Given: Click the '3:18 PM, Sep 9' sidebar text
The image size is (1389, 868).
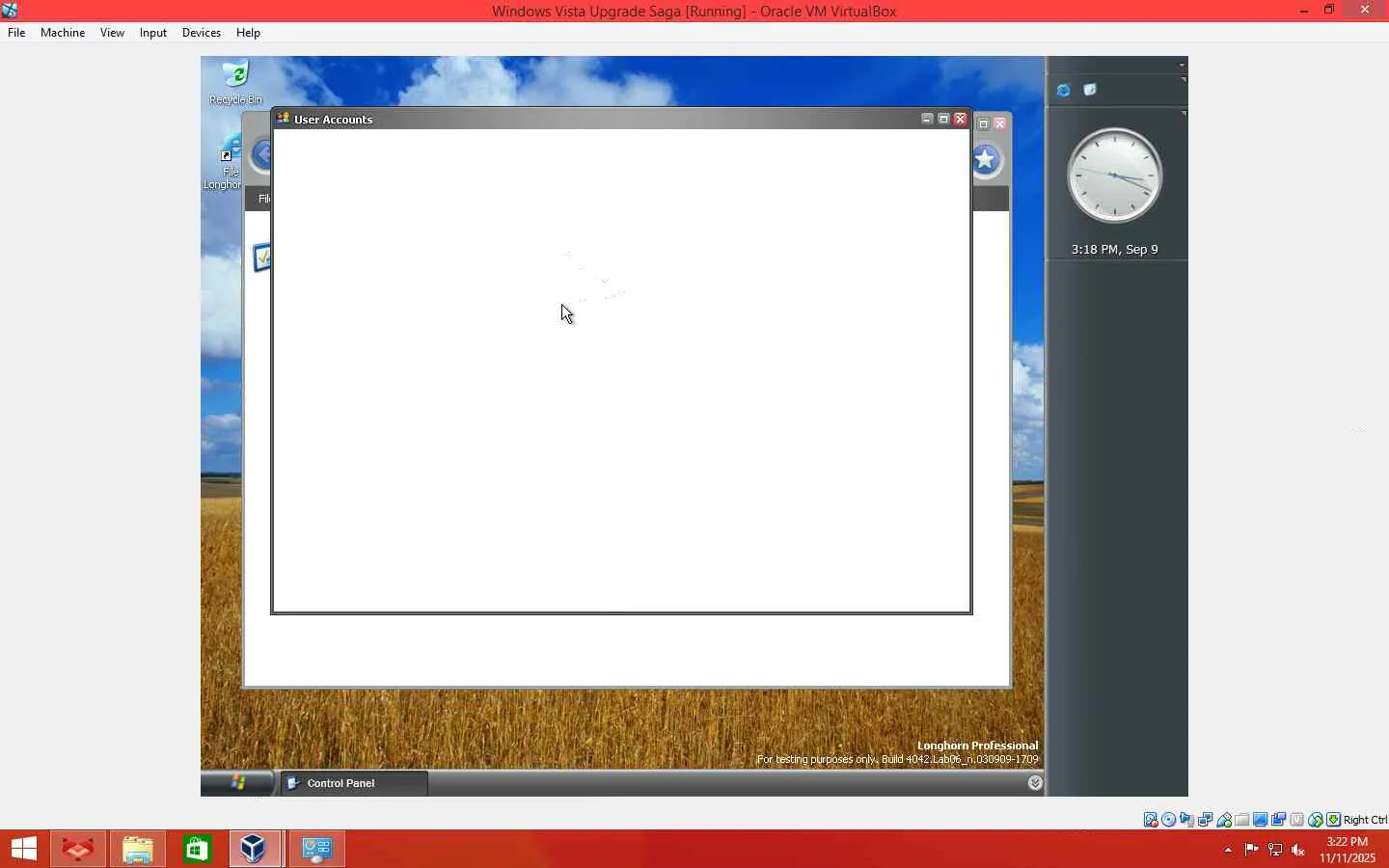Looking at the screenshot, I should (1114, 249).
